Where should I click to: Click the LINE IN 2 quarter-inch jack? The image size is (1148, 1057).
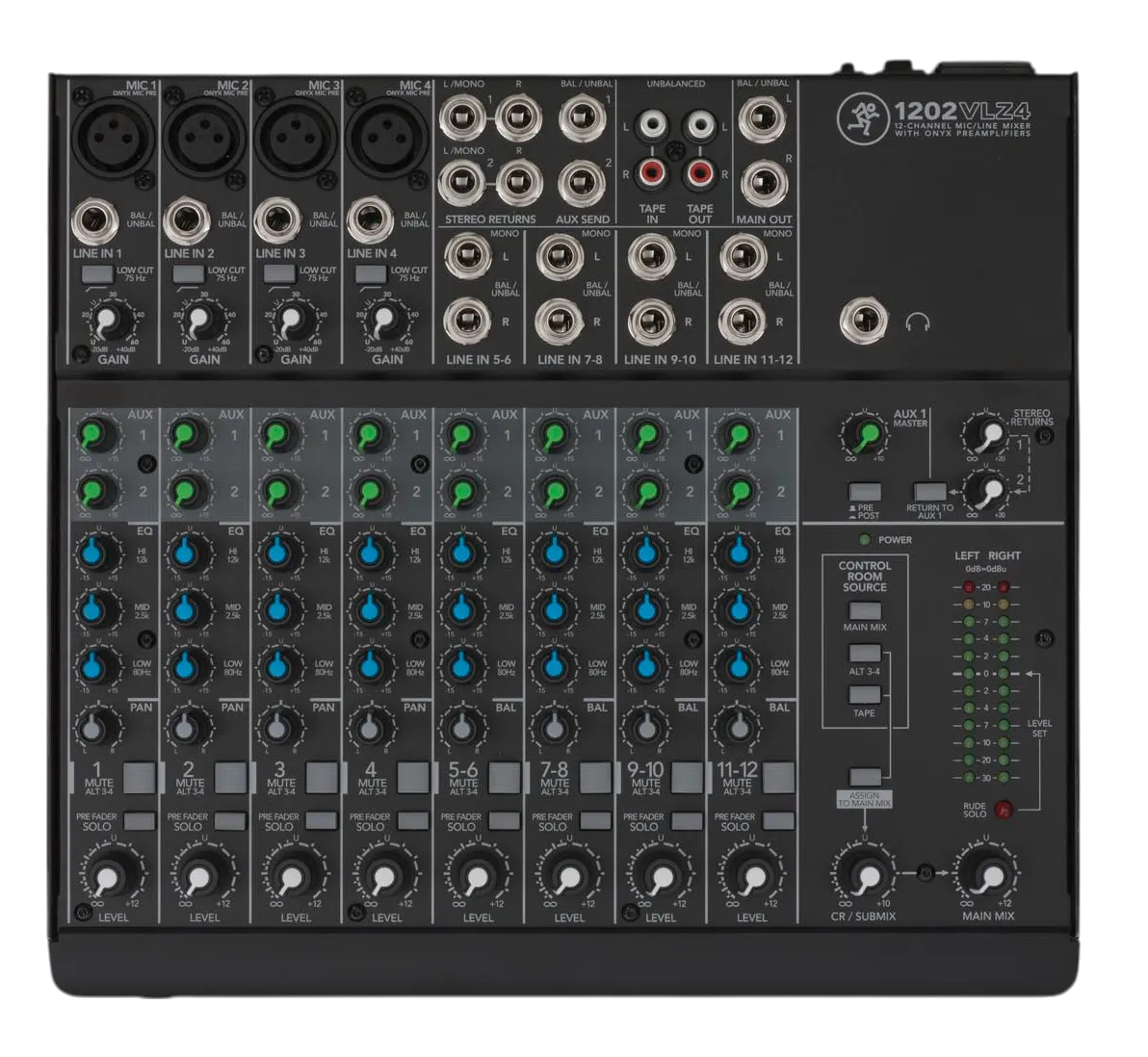pos(188,222)
